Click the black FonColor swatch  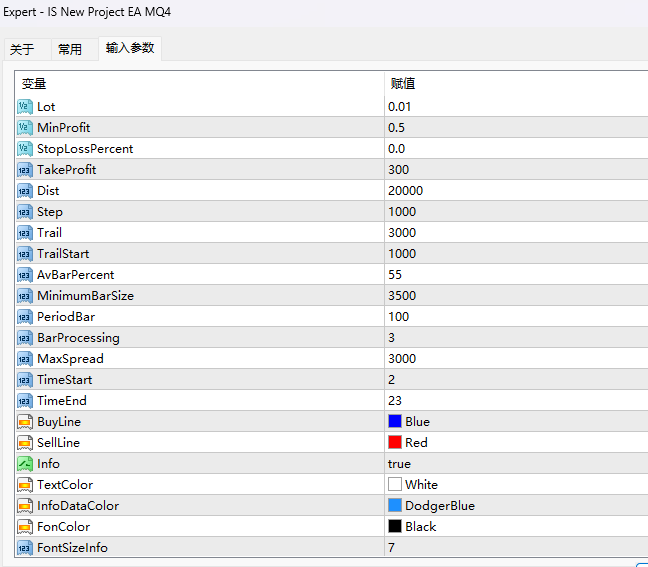pyautogui.click(x=395, y=526)
